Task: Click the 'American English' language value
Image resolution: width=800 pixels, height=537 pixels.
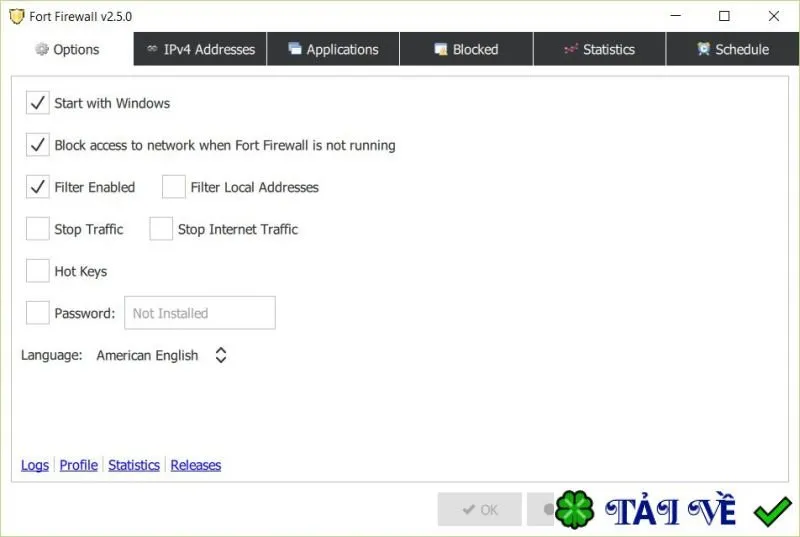Action: point(147,355)
